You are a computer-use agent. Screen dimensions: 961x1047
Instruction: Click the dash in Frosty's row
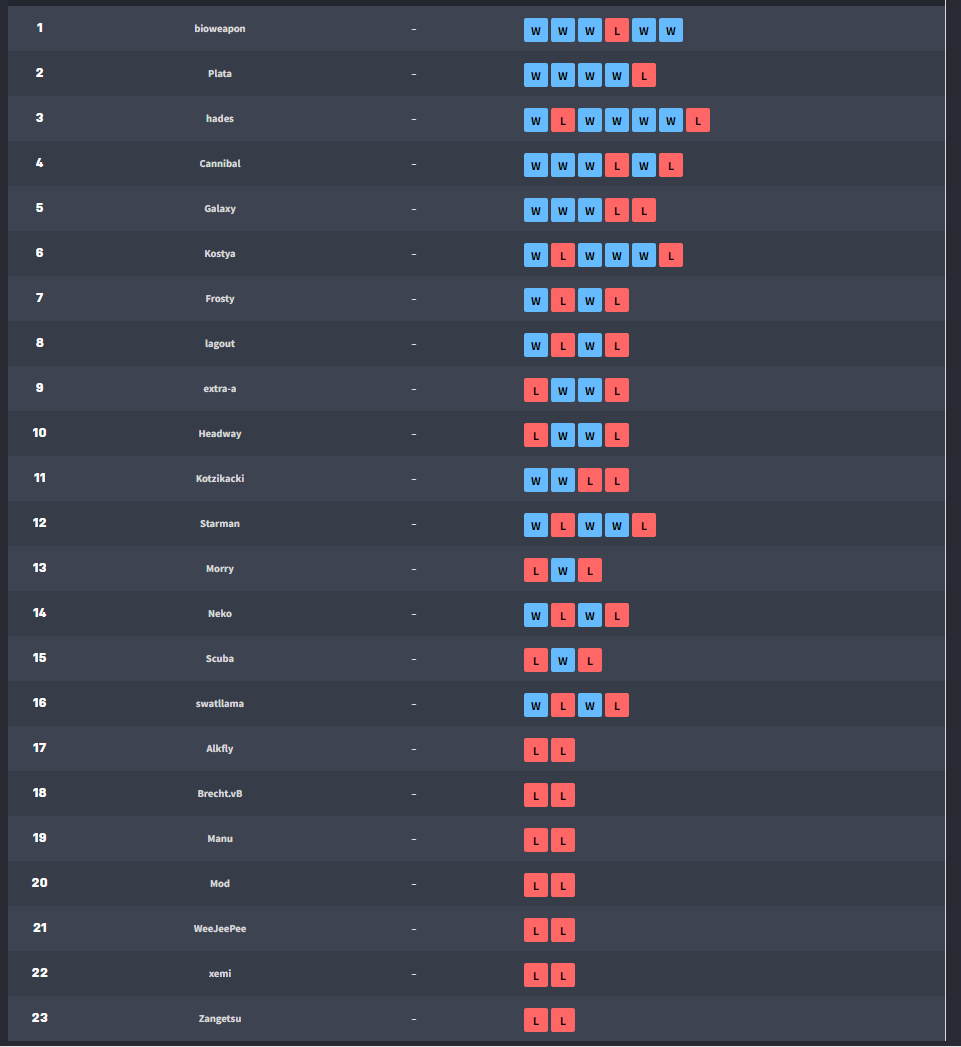click(x=414, y=299)
